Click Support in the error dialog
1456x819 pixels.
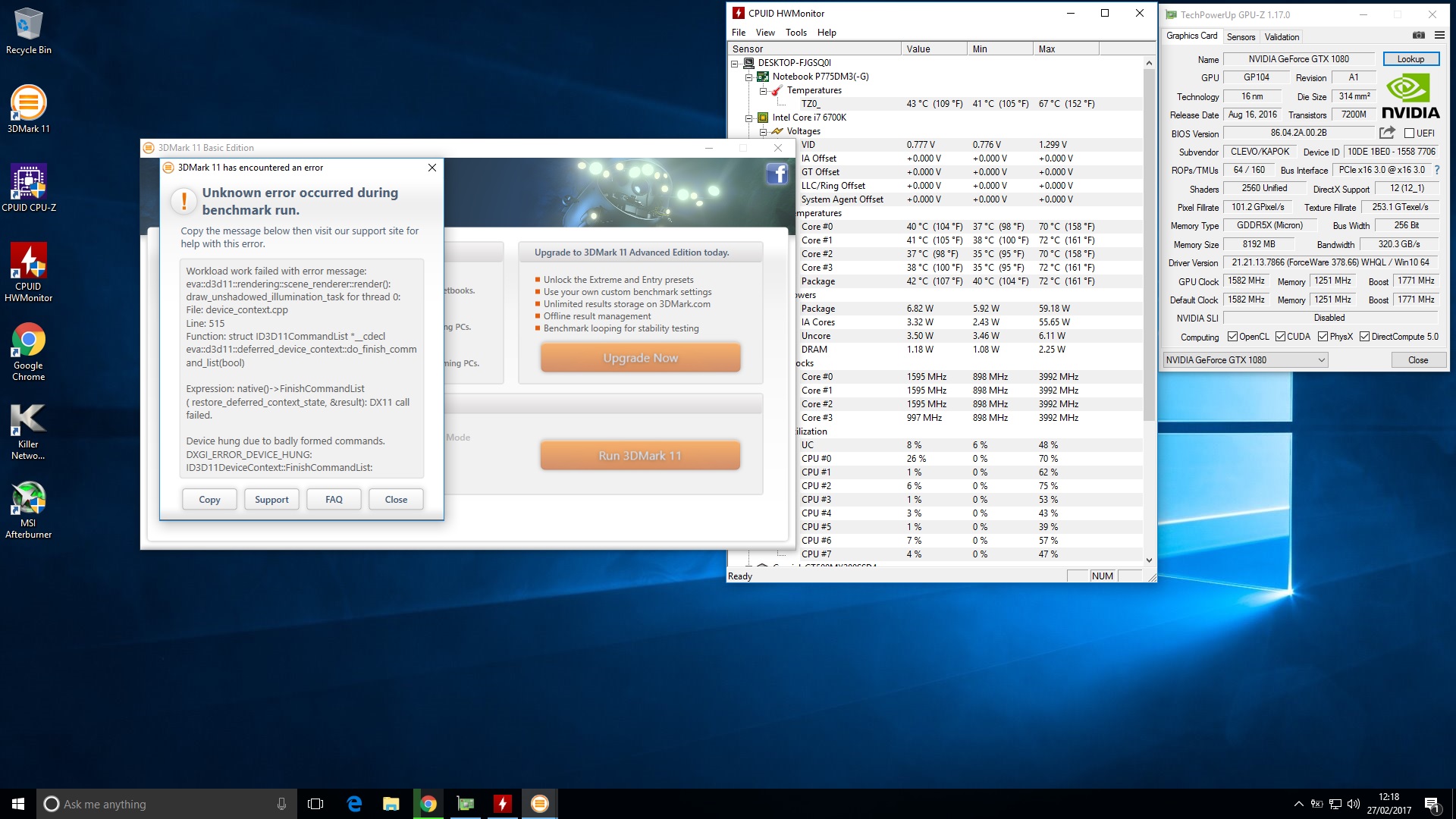click(271, 500)
